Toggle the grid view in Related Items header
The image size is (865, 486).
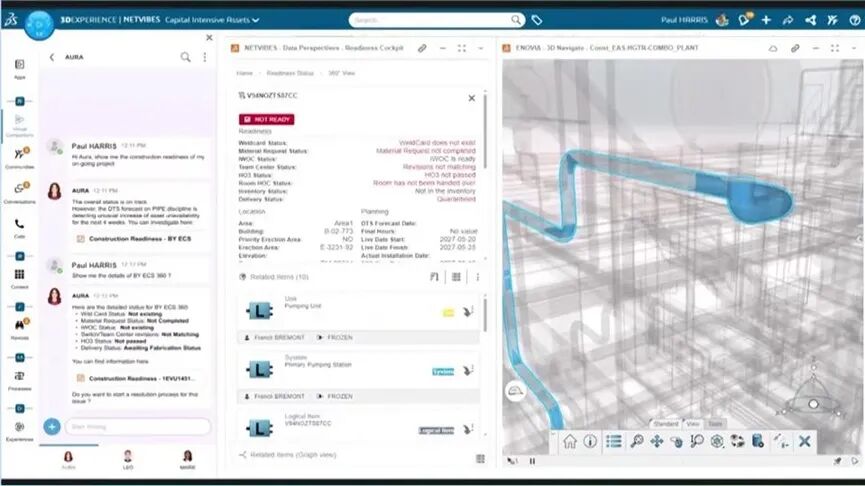point(456,277)
